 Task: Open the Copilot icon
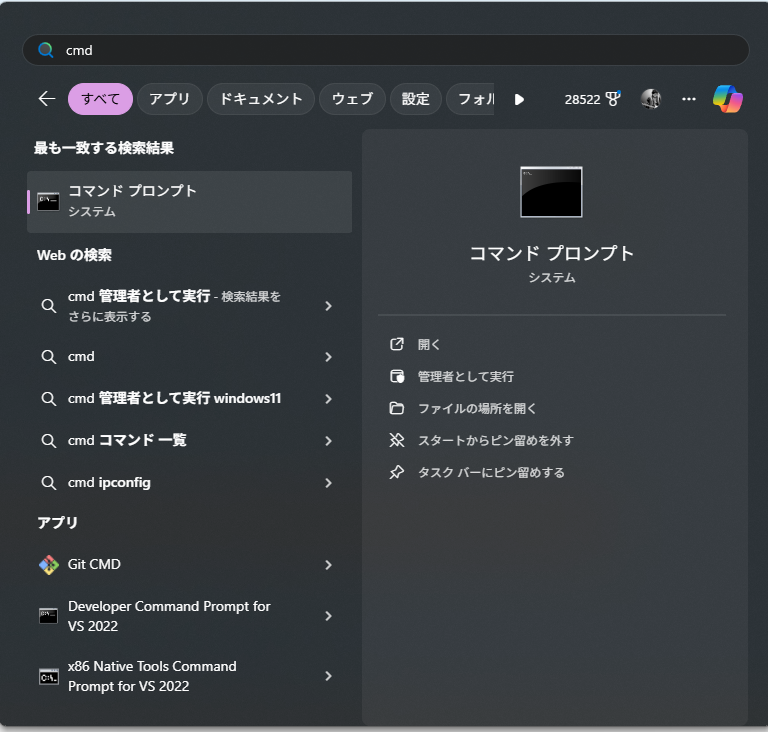click(727, 99)
